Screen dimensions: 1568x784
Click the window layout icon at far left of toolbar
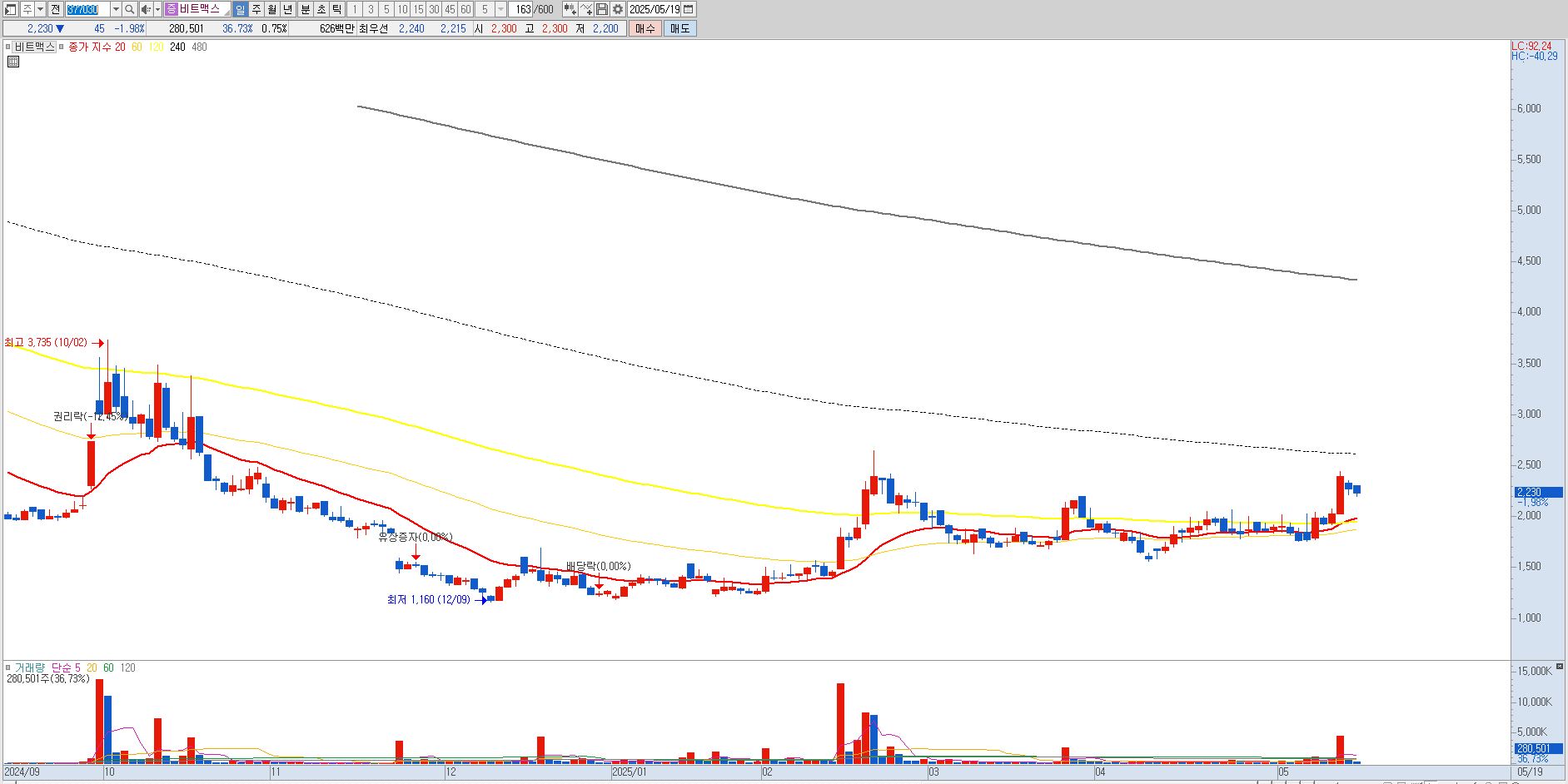pos(10,9)
